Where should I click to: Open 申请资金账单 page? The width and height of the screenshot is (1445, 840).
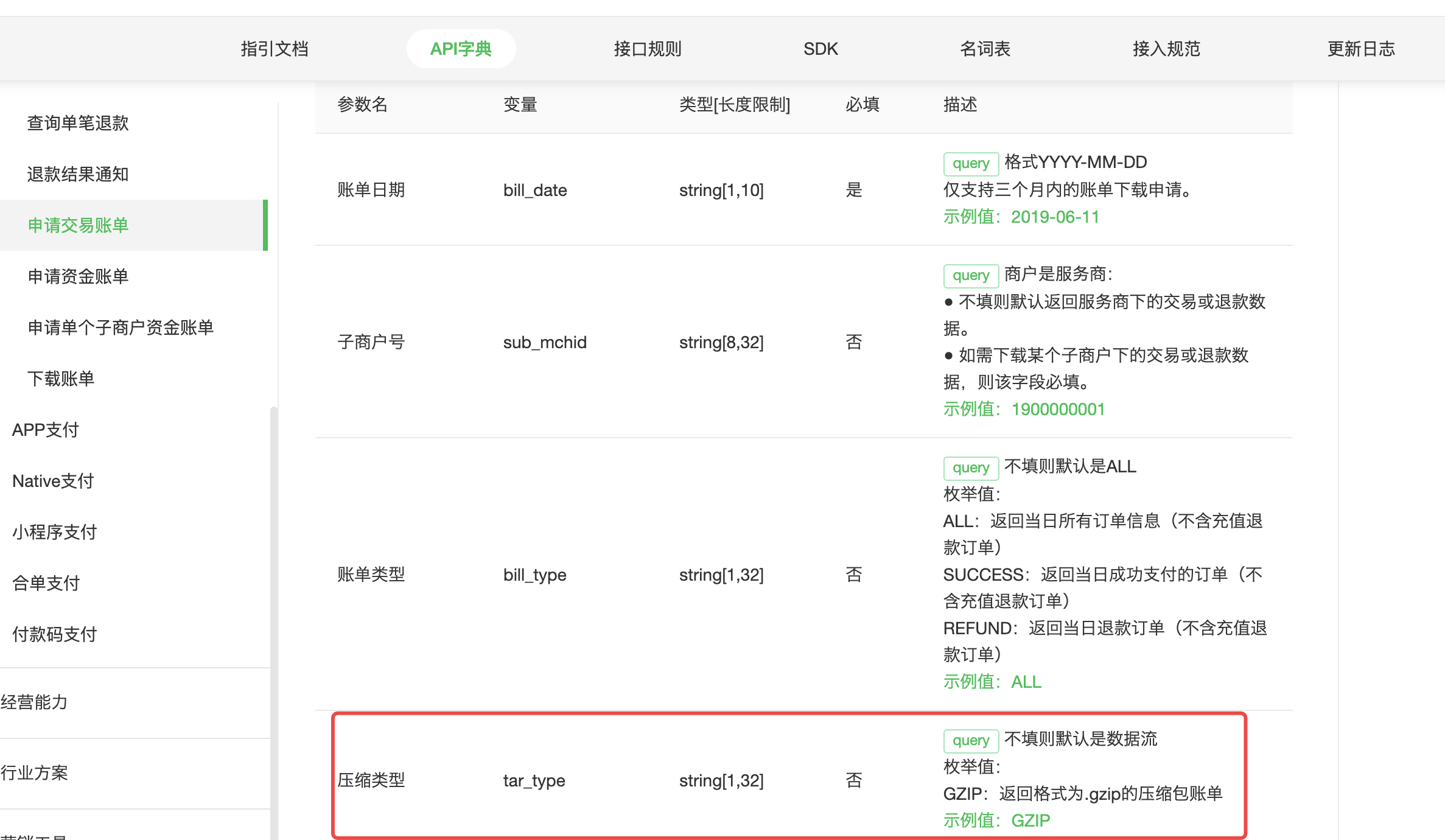pyautogui.click(x=78, y=276)
